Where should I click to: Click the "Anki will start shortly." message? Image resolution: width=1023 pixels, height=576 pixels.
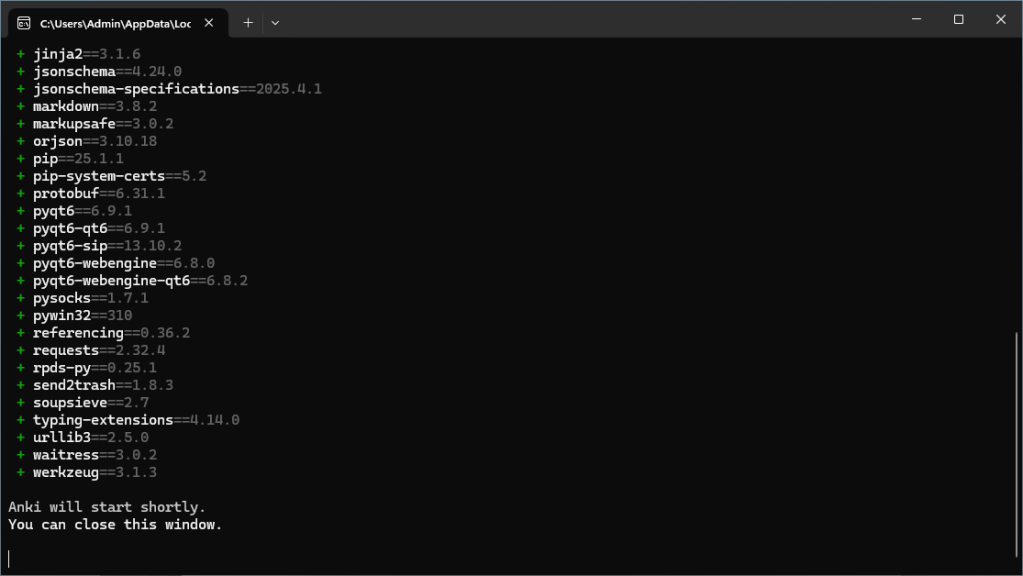[x=107, y=507]
